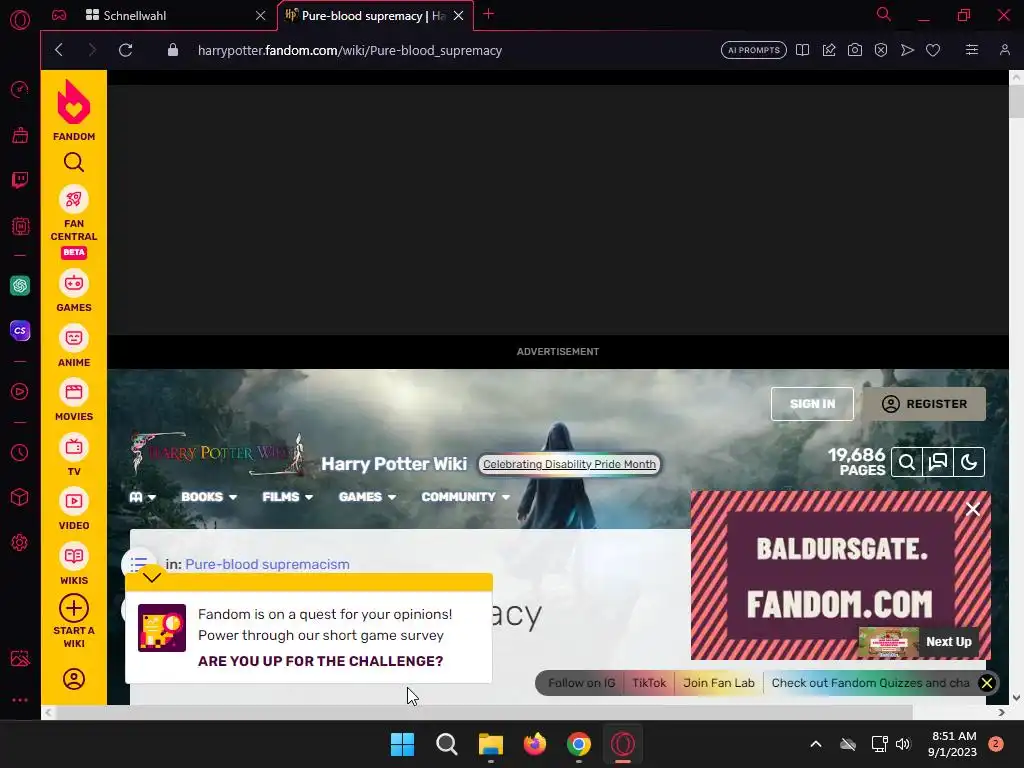The width and height of the screenshot is (1024, 768).
Task: Add page to bookmarks heart icon
Action: [933, 50]
